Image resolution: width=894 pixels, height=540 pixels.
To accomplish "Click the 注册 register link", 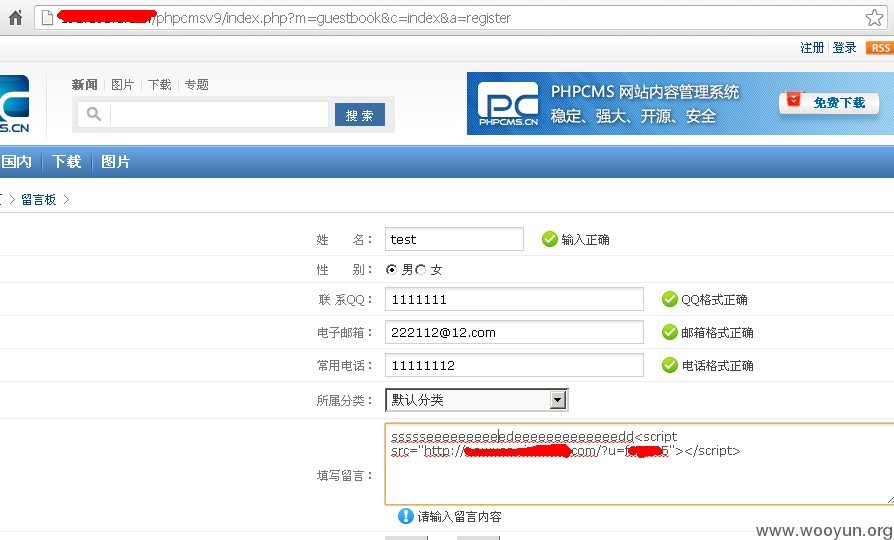I will 812,48.
